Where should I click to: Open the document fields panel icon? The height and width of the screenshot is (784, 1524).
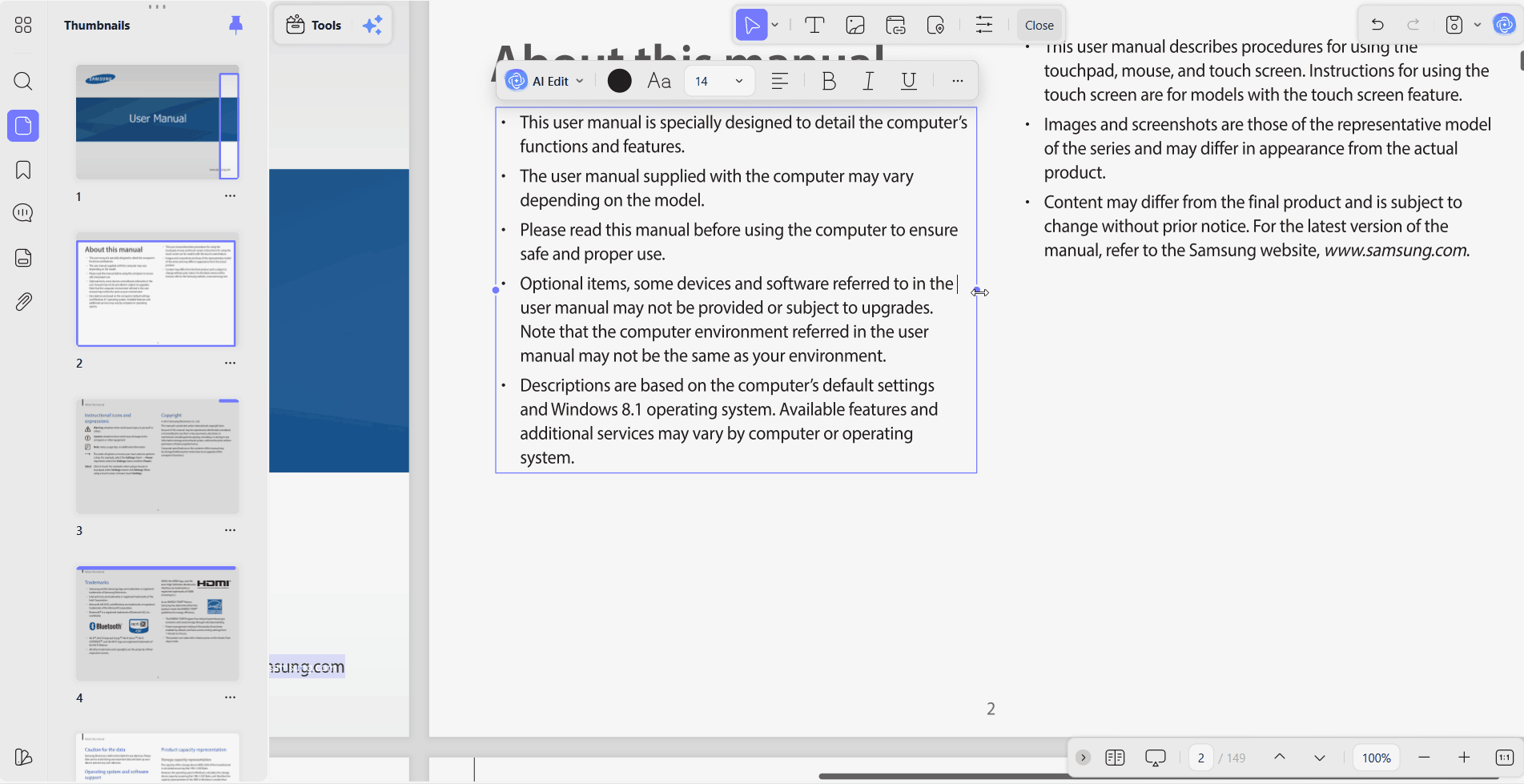coord(23,257)
